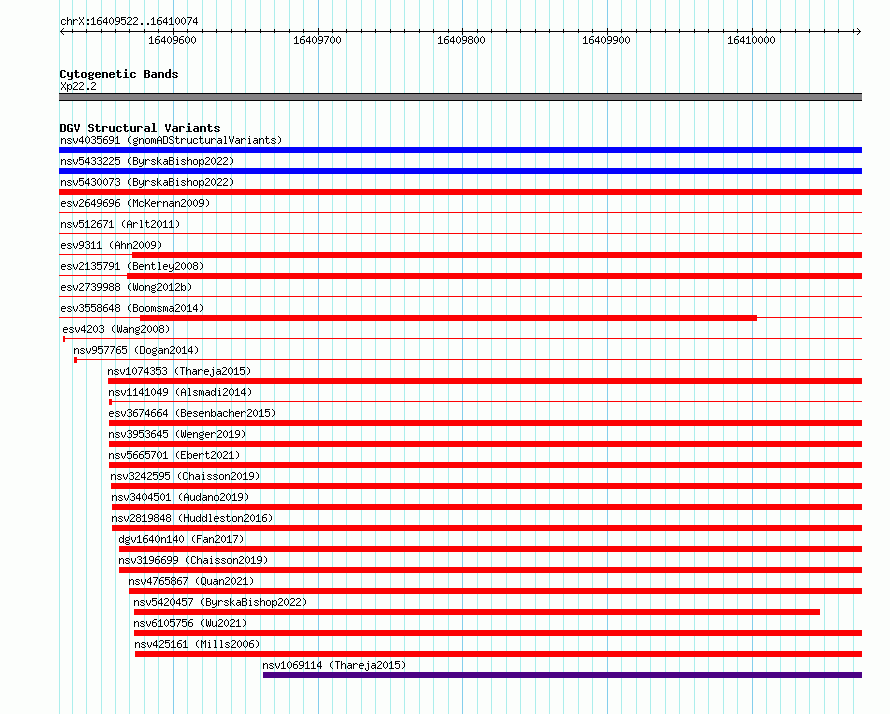Open nsv1069114 Thareja2015 label
The width and height of the screenshot is (890, 714).
[334, 665]
